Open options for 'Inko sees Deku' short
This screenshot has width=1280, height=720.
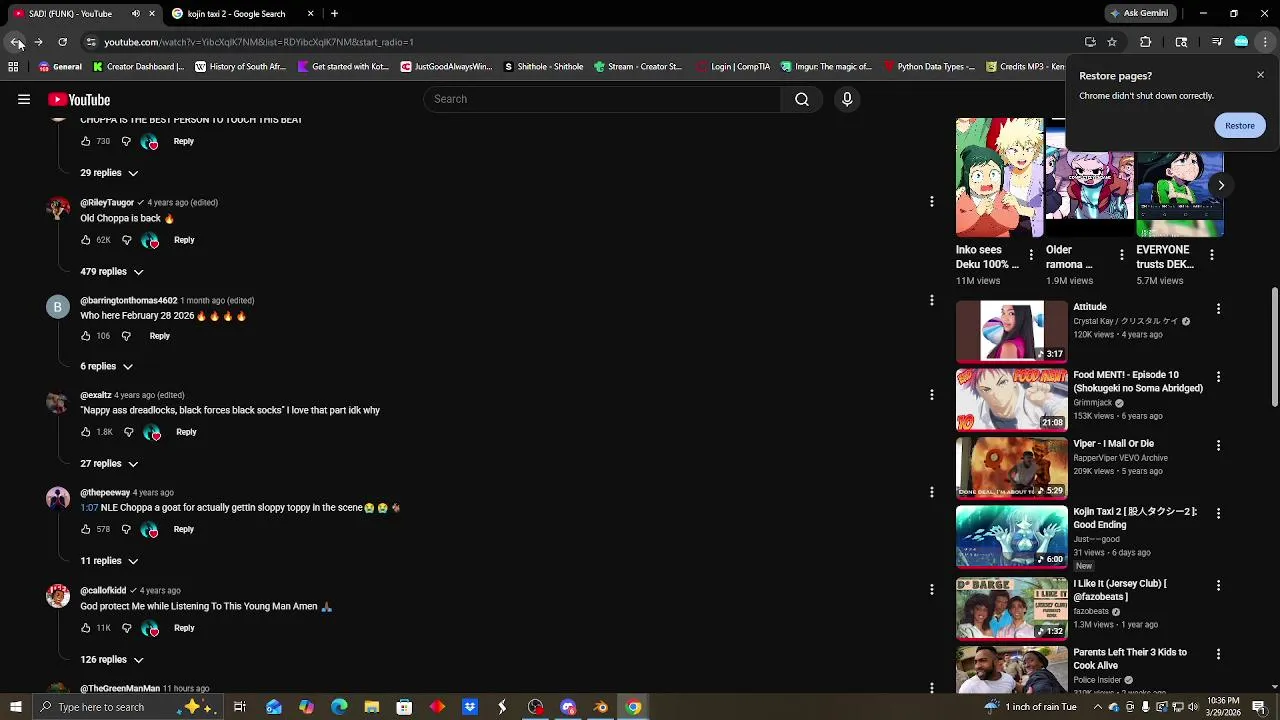pos(1031,255)
